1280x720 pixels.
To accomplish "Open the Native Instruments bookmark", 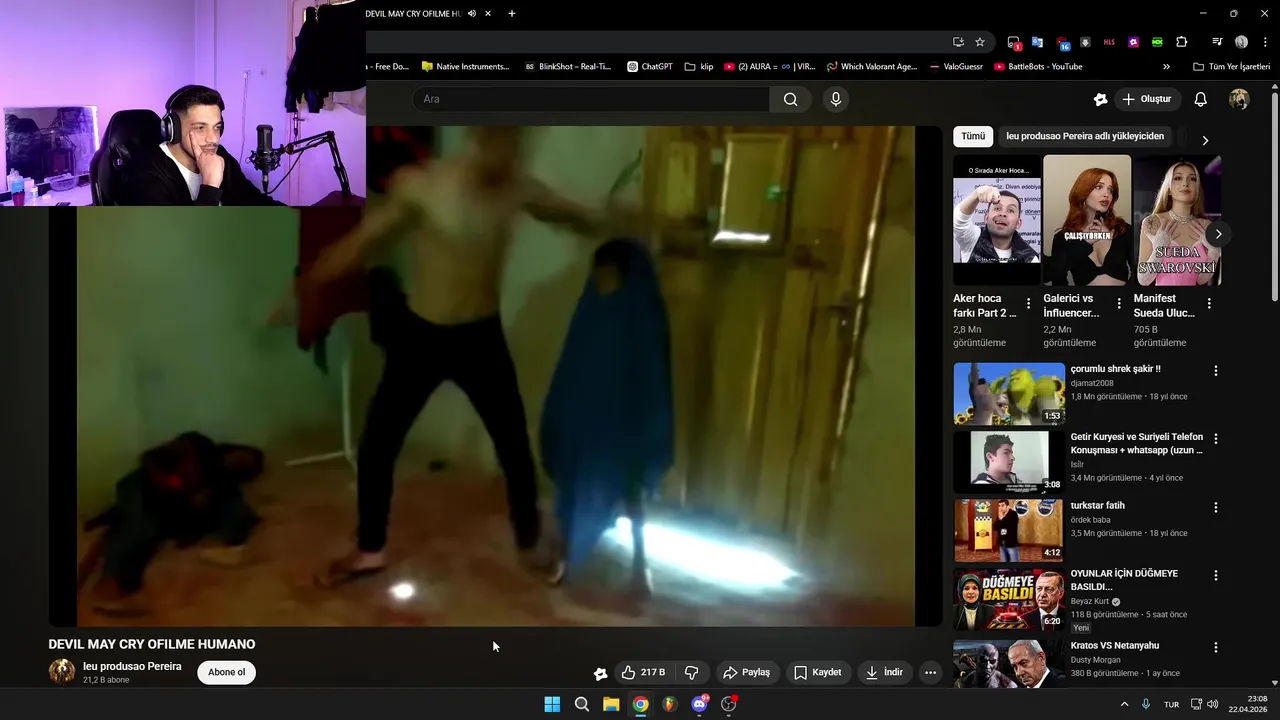I will click(465, 67).
